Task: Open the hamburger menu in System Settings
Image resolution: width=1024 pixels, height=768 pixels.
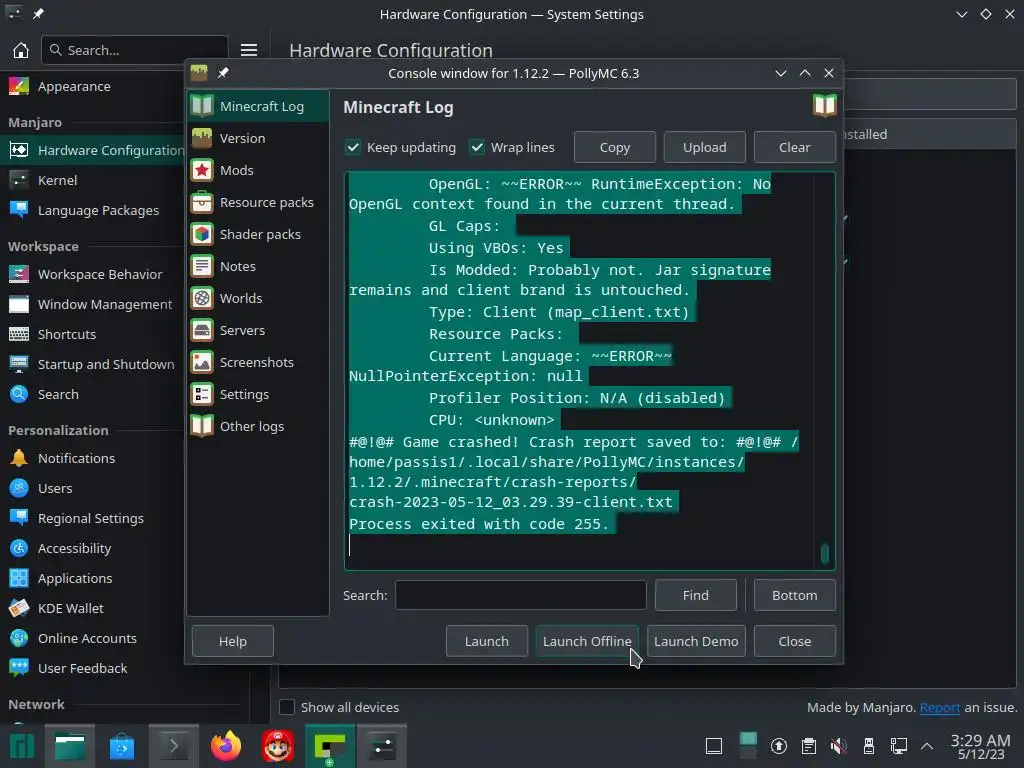Action: point(249,50)
